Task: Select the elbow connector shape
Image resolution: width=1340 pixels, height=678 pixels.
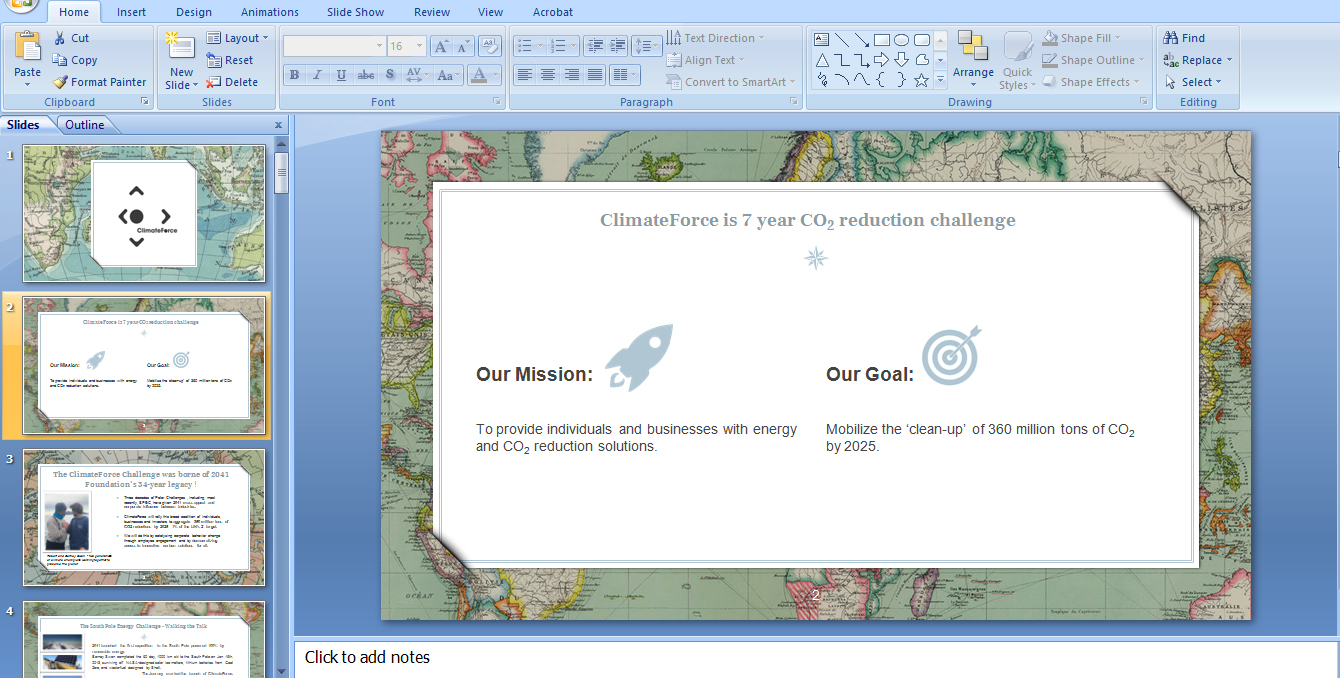Action: [842, 60]
